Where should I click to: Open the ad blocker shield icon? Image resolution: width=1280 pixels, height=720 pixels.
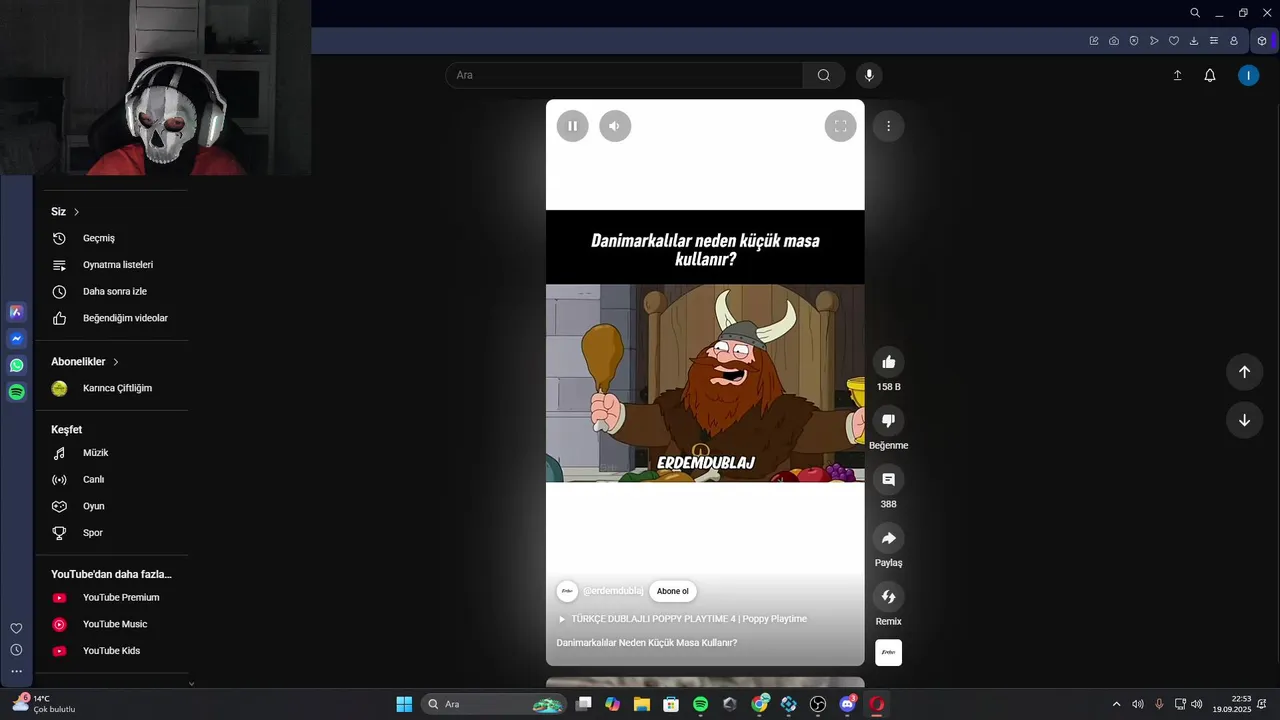(x=1134, y=41)
